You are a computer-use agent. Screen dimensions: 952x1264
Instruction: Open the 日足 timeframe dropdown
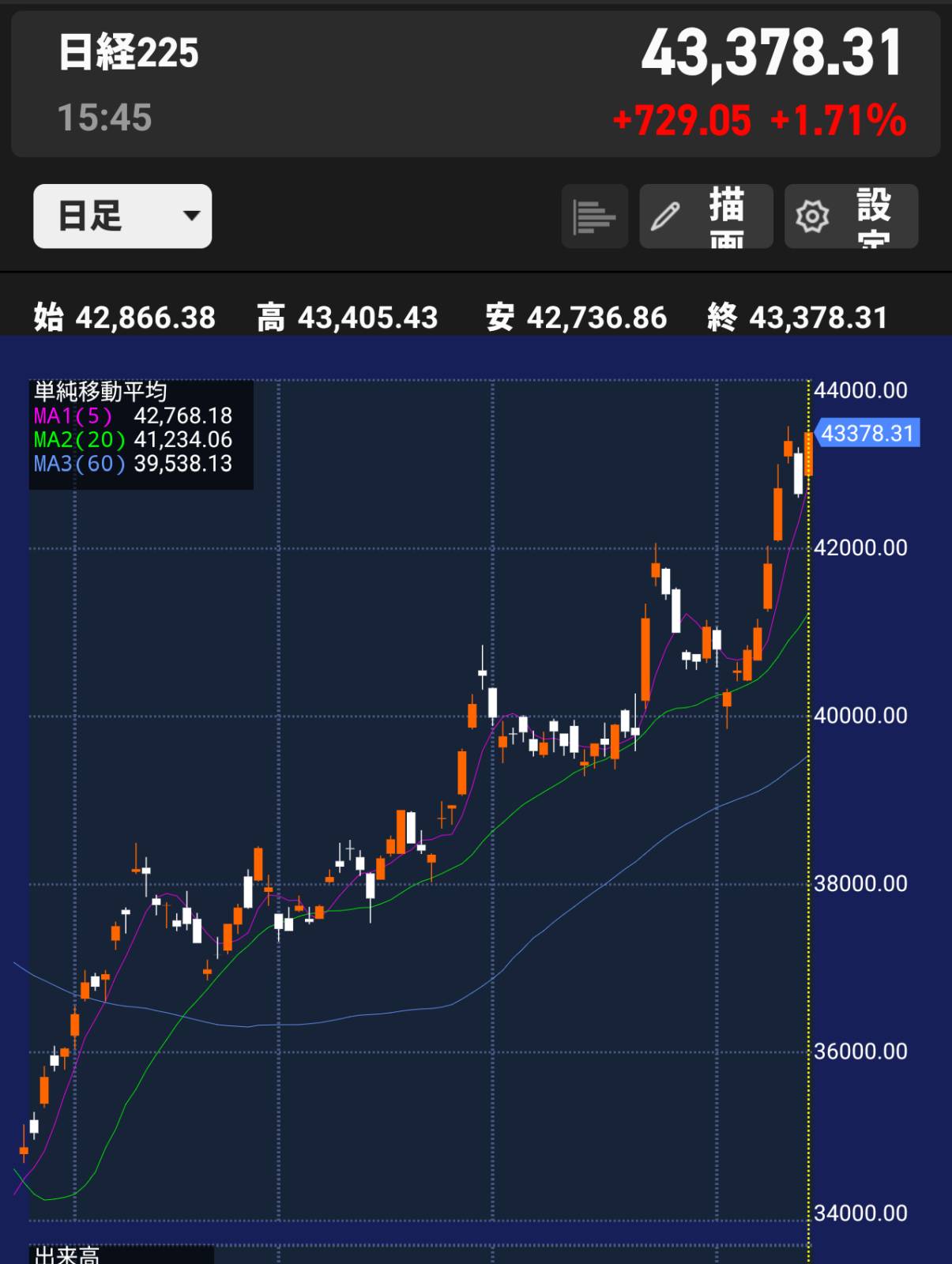[122, 216]
